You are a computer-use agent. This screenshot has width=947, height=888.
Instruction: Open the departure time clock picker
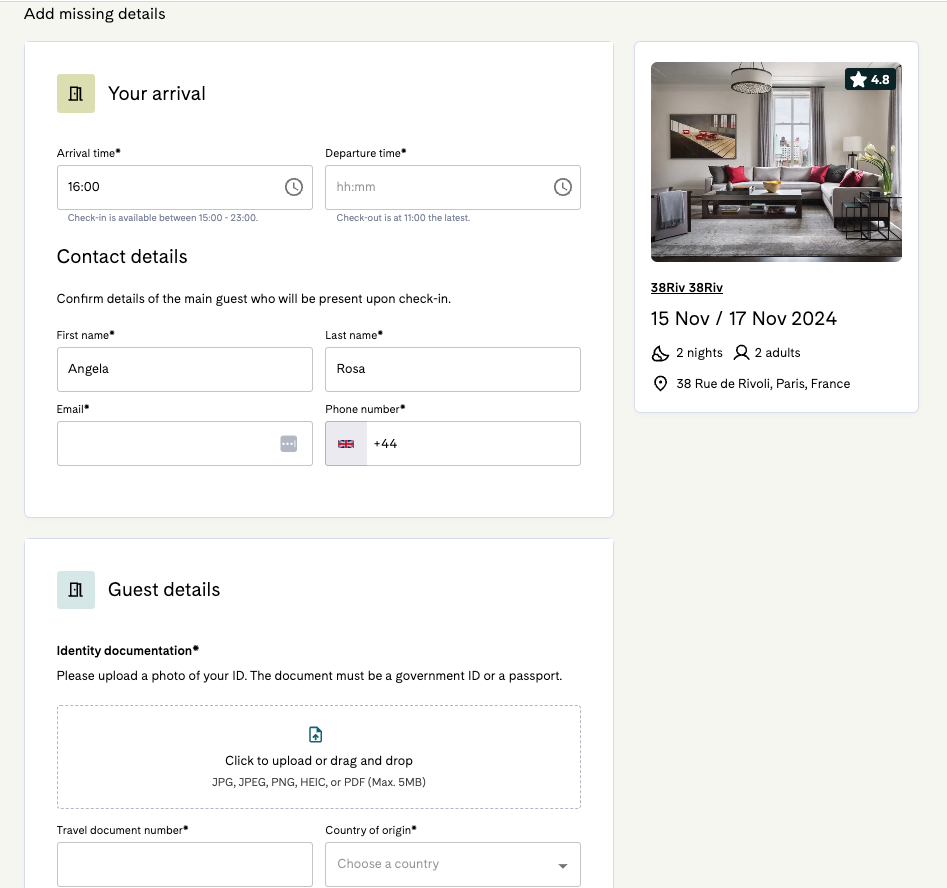(562, 187)
